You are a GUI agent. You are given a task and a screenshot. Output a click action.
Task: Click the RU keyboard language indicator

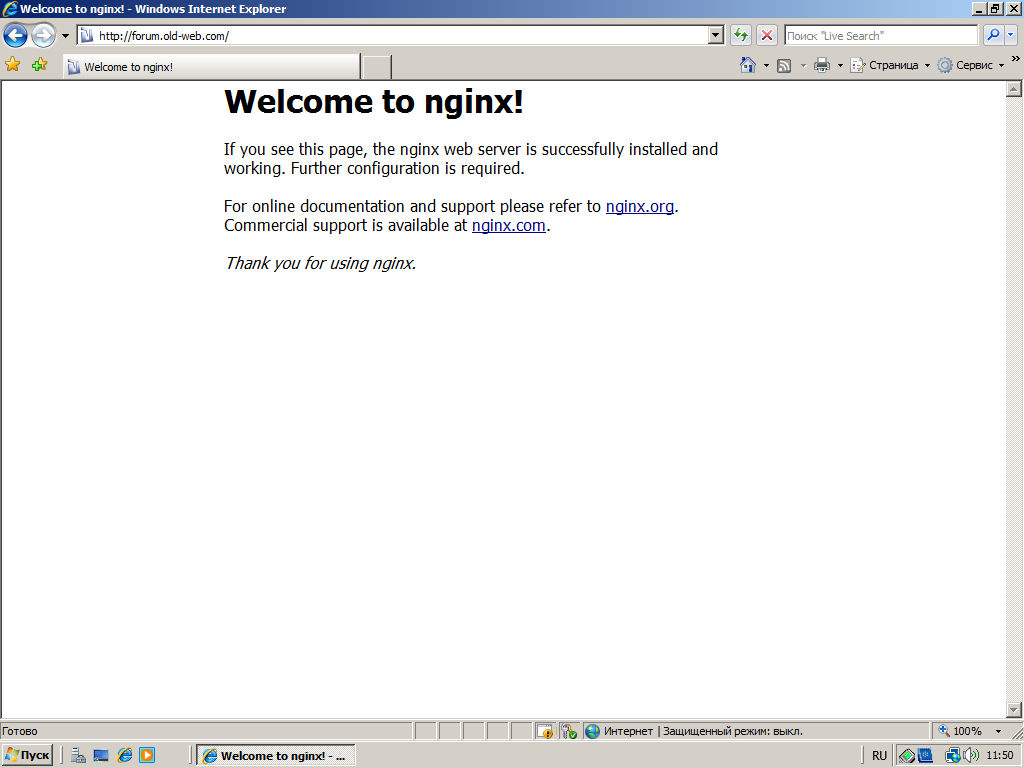[879, 755]
